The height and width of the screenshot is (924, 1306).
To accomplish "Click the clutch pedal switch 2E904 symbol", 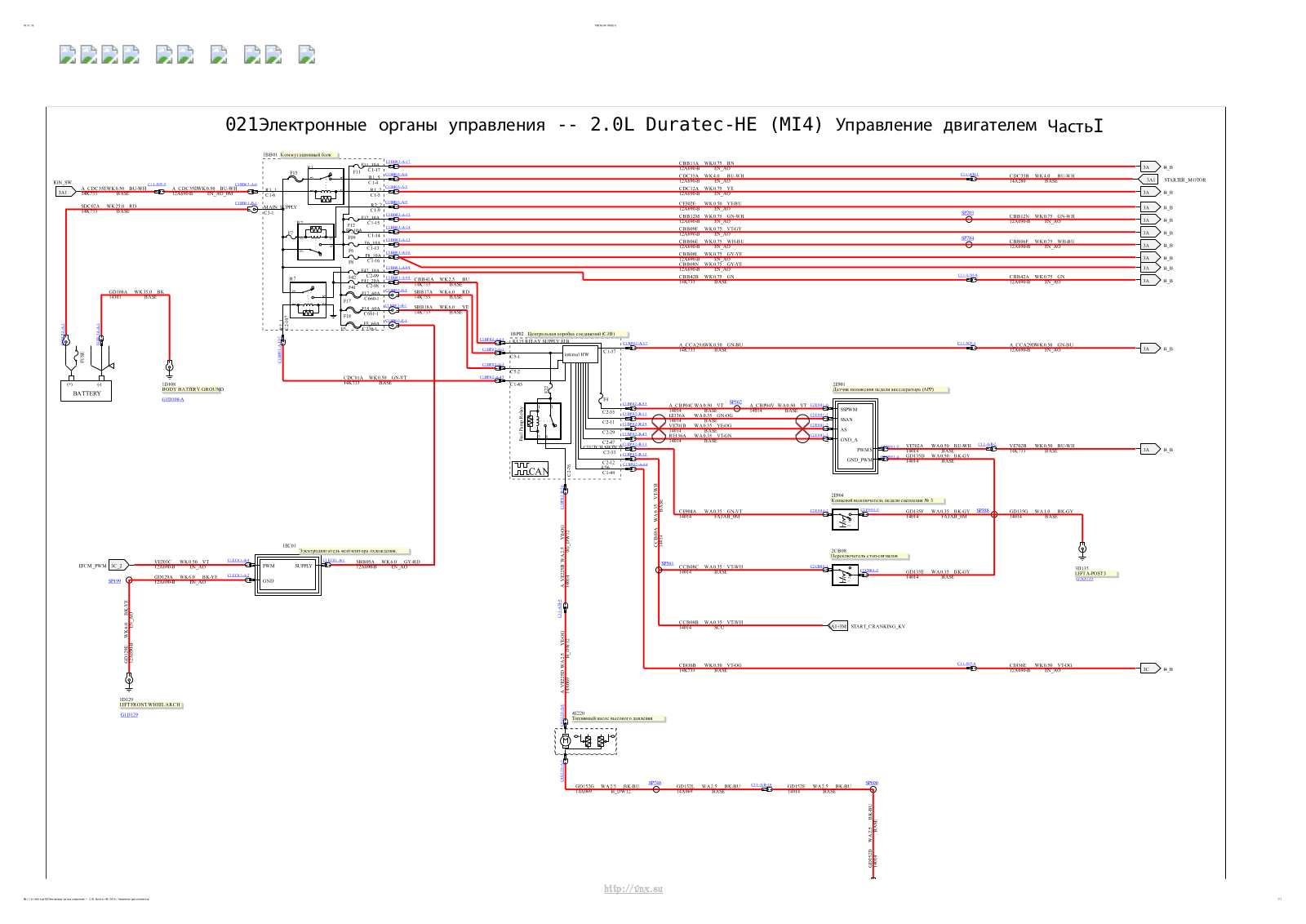I will (845, 519).
